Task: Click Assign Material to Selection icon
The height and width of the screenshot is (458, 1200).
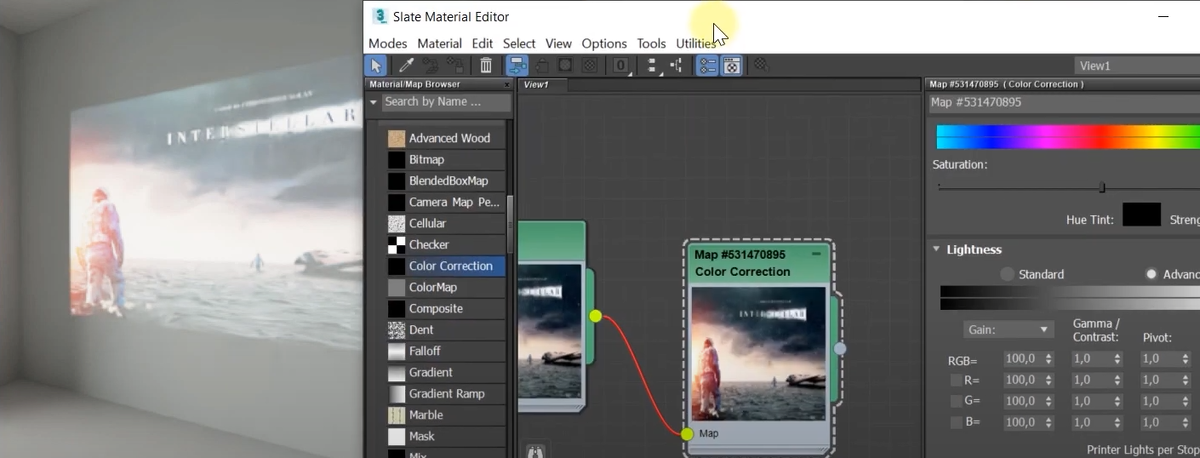Action: coord(455,66)
